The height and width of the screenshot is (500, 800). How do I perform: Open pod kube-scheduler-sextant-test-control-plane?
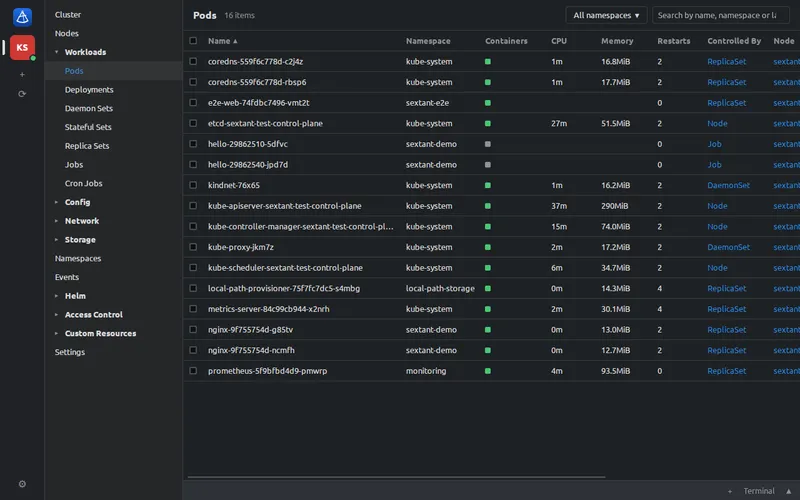285,268
